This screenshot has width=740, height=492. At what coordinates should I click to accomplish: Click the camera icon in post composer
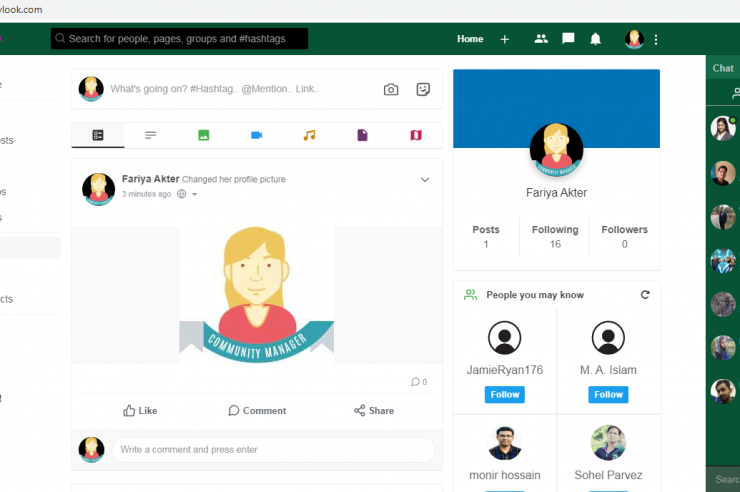(x=391, y=89)
